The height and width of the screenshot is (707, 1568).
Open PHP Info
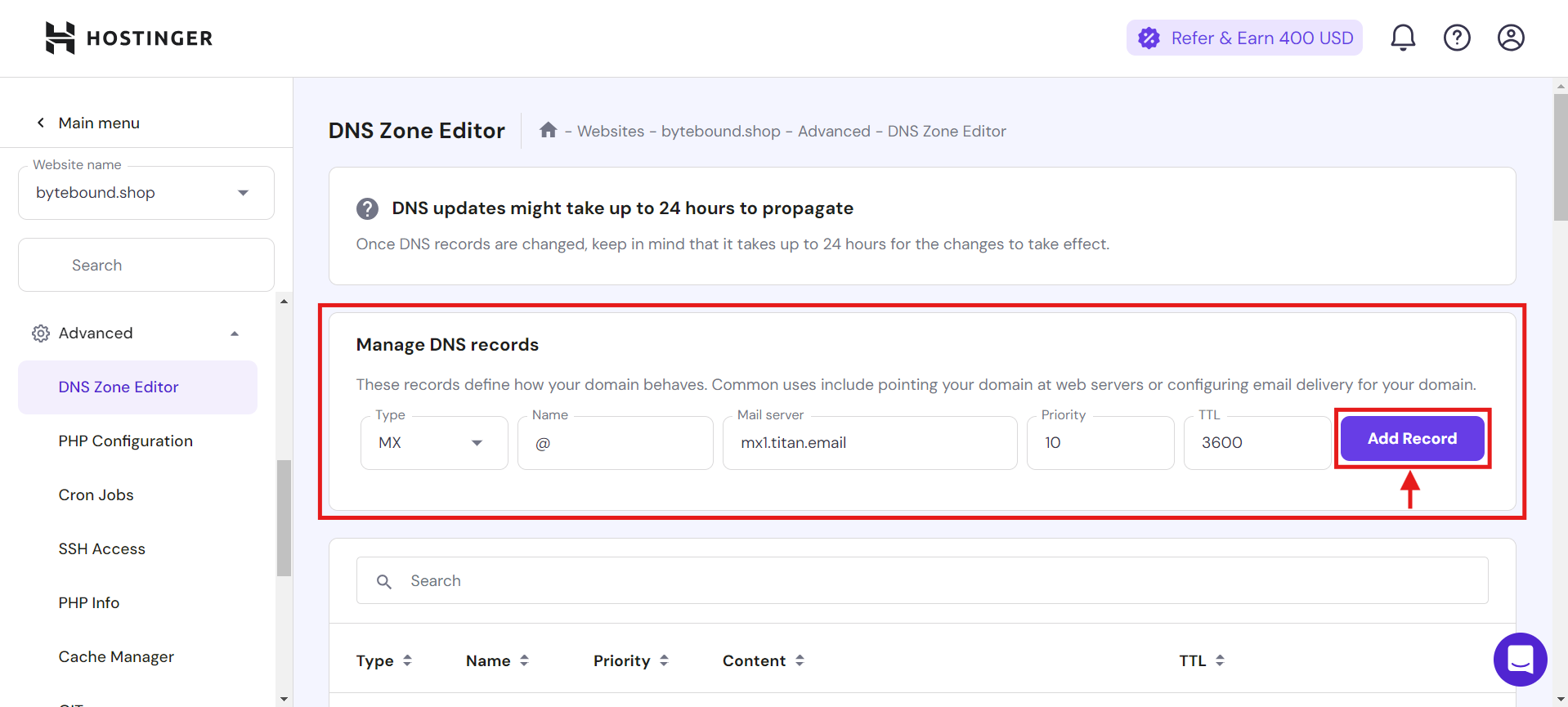click(x=89, y=602)
